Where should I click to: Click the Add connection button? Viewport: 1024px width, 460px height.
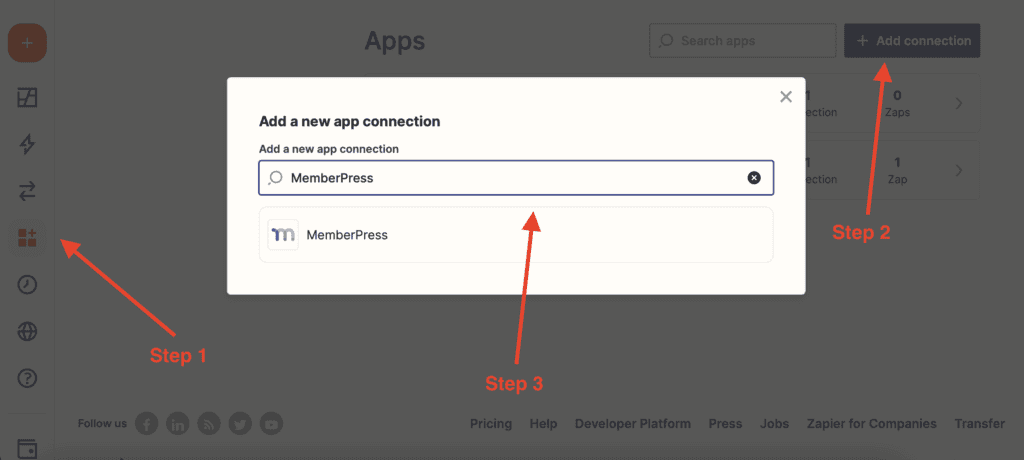click(912, 41)
